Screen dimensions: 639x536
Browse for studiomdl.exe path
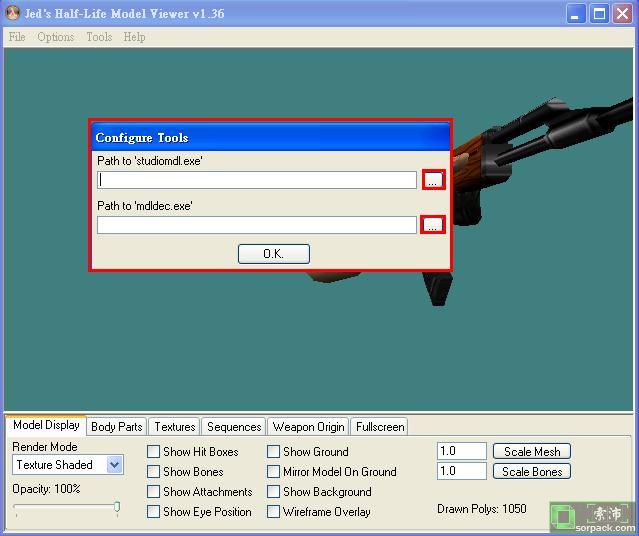[433, 180]
